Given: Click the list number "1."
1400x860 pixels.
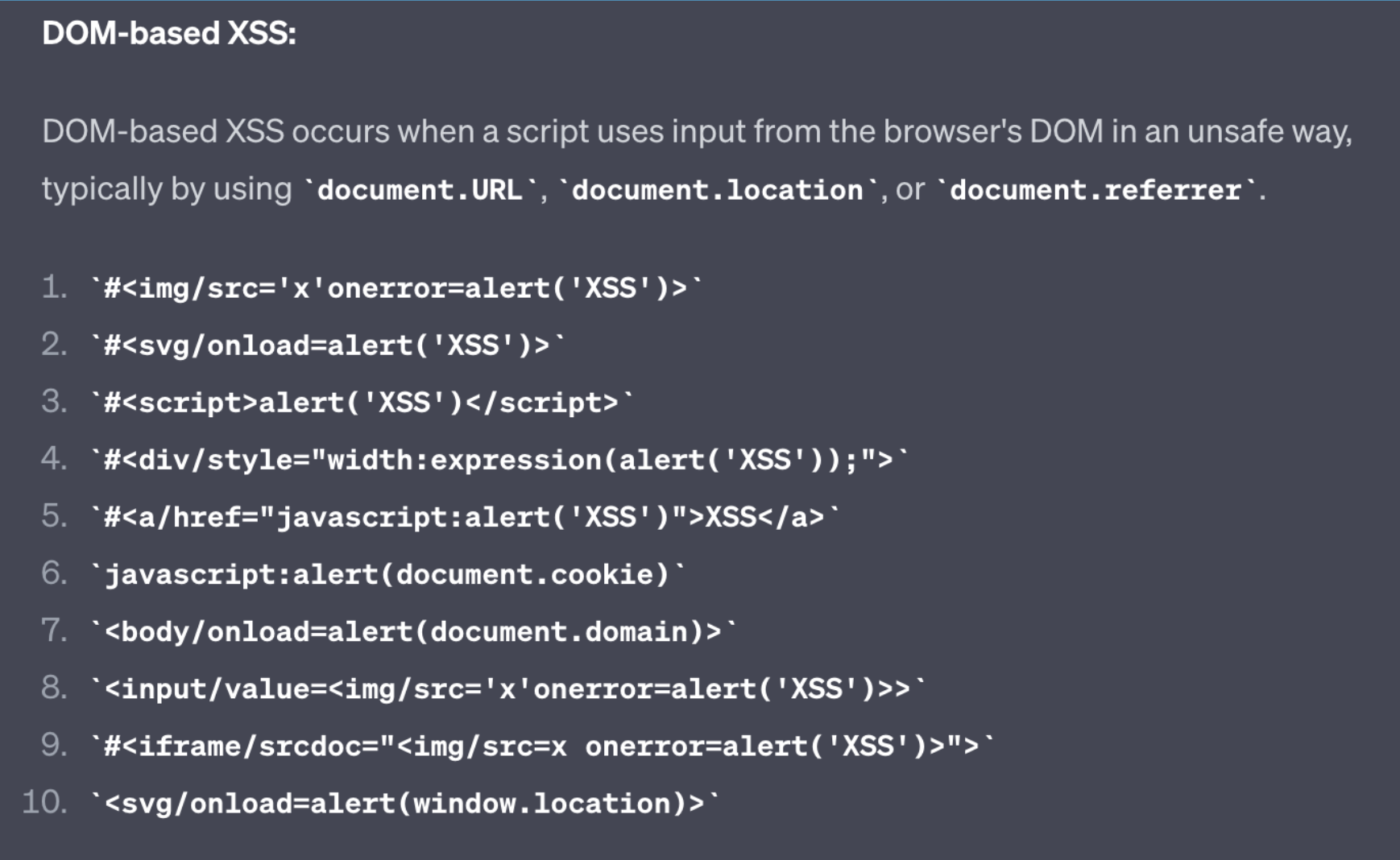Looking at the screenshot, I should pos(55,287).
